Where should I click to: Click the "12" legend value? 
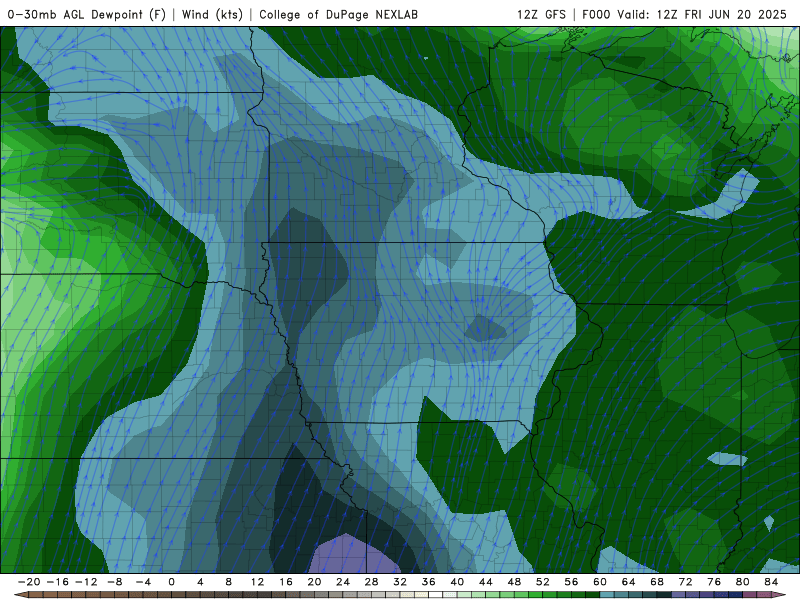[257, 582]
